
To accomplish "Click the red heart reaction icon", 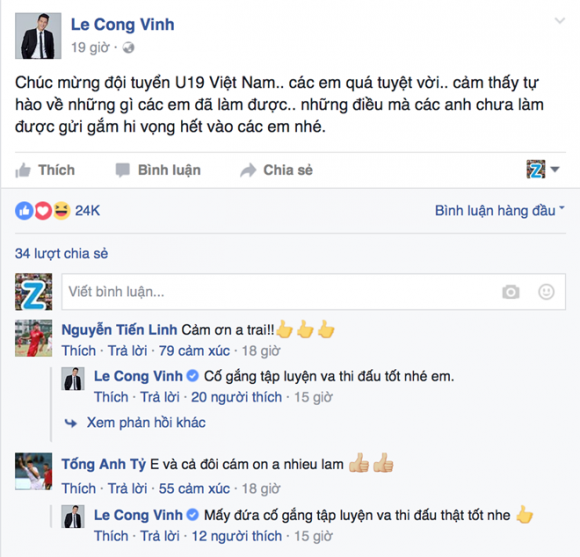I will tap(43, 211).
